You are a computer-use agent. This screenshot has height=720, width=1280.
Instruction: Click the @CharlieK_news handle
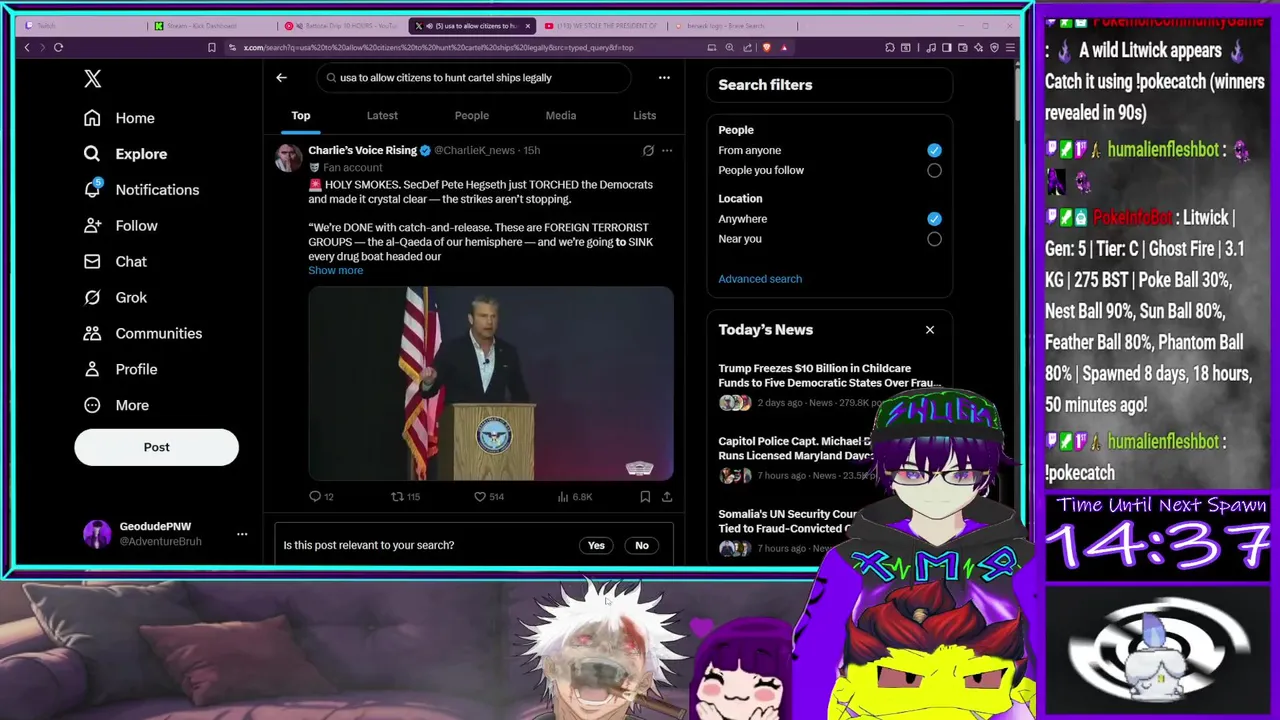click(474, 150)
